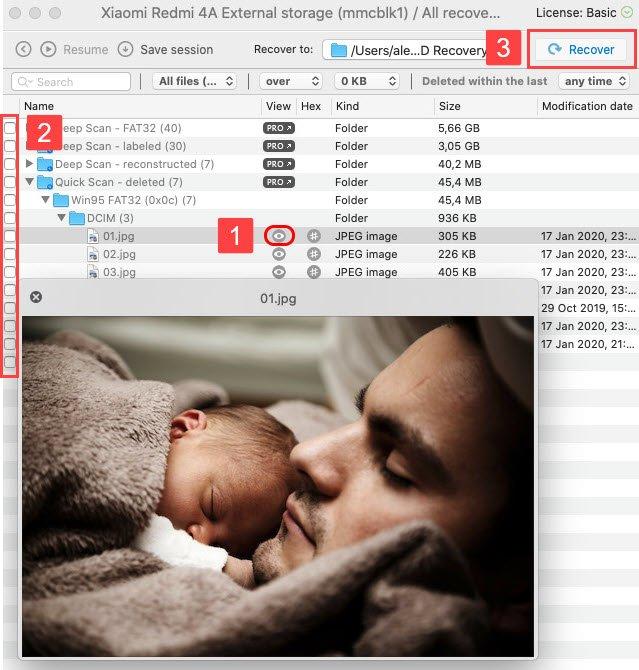This screenshot has height=670, width=639.
Task: Click PRO badge for Deep Scan - FAT32
Action: 278,128
